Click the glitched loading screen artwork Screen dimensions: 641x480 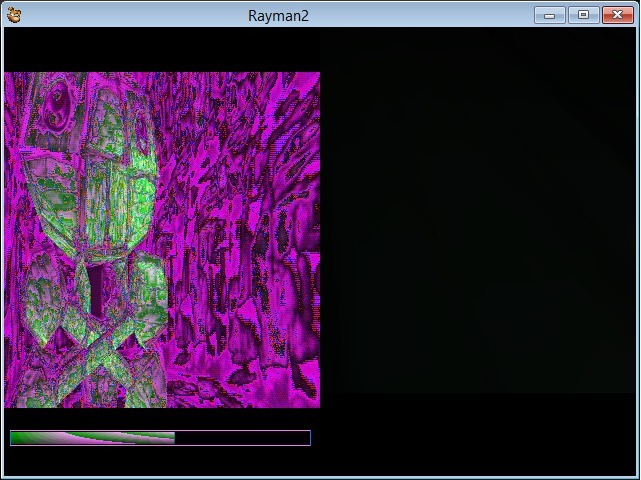(x=162, y=240)
